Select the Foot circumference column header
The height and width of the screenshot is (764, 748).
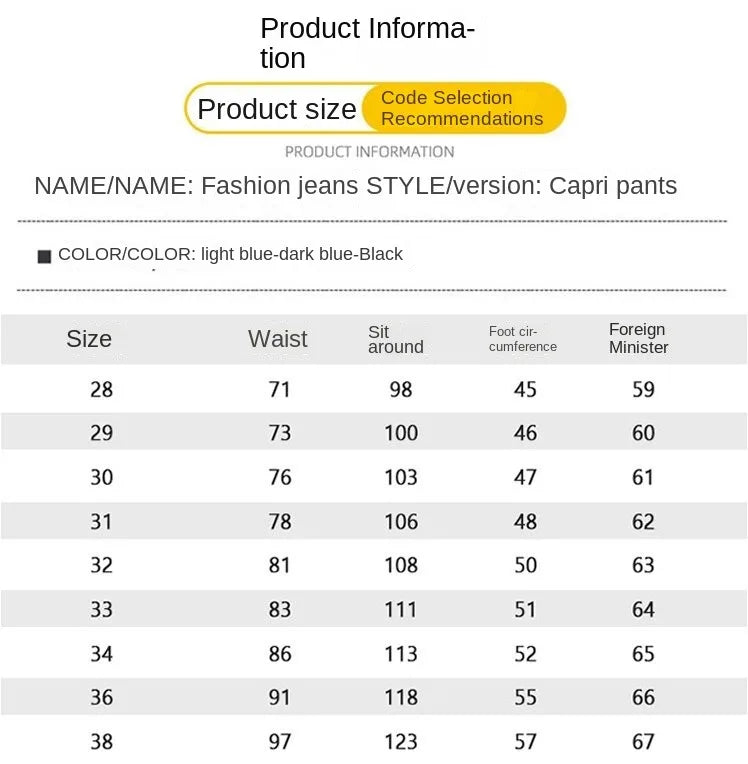pos(523,339)
